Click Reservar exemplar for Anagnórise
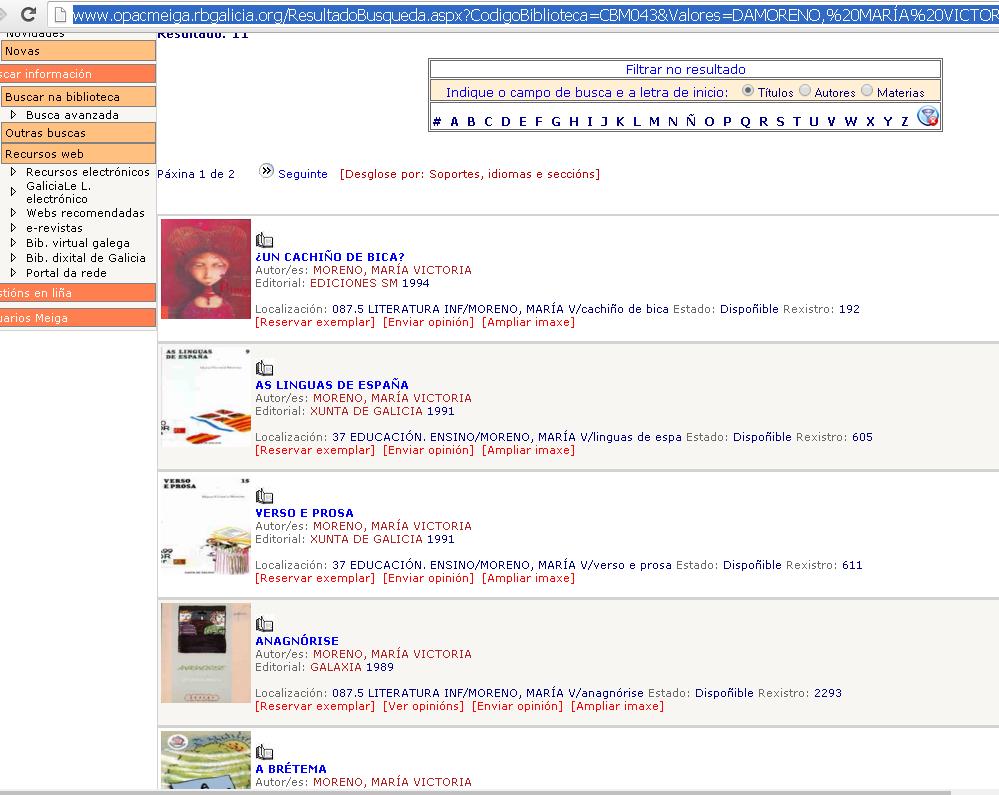999x795 pixels. (x=315, y=706)
